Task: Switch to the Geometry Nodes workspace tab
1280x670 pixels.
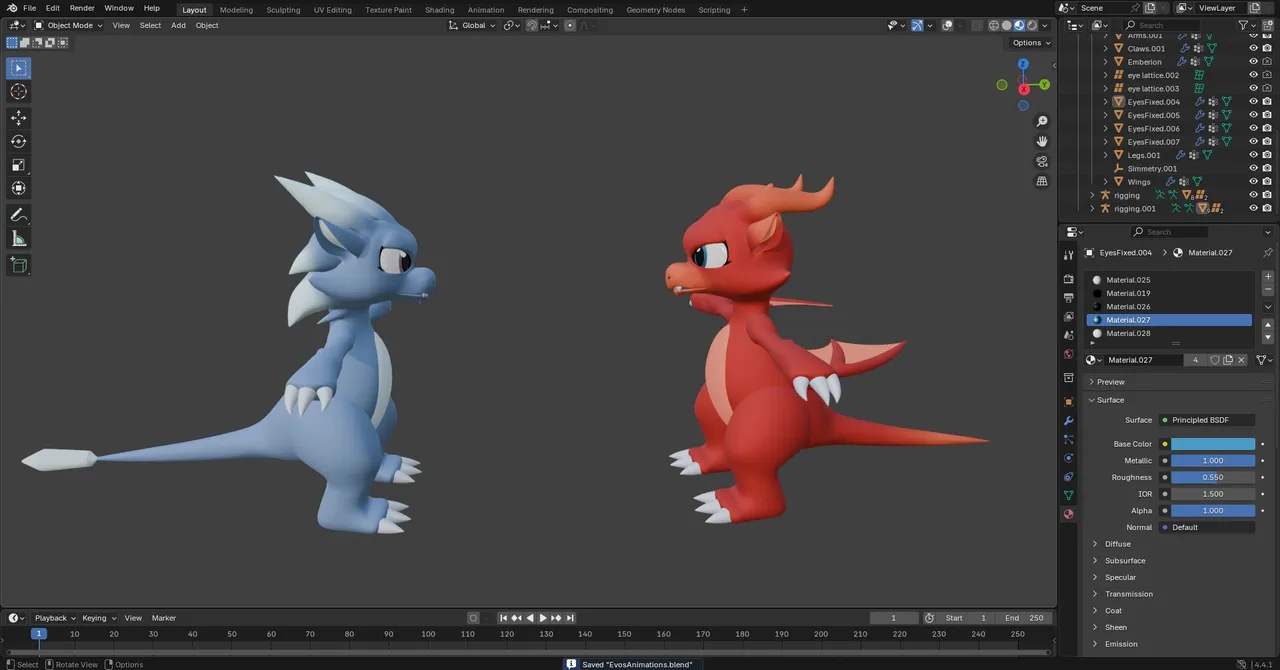Action: [656, 10]
